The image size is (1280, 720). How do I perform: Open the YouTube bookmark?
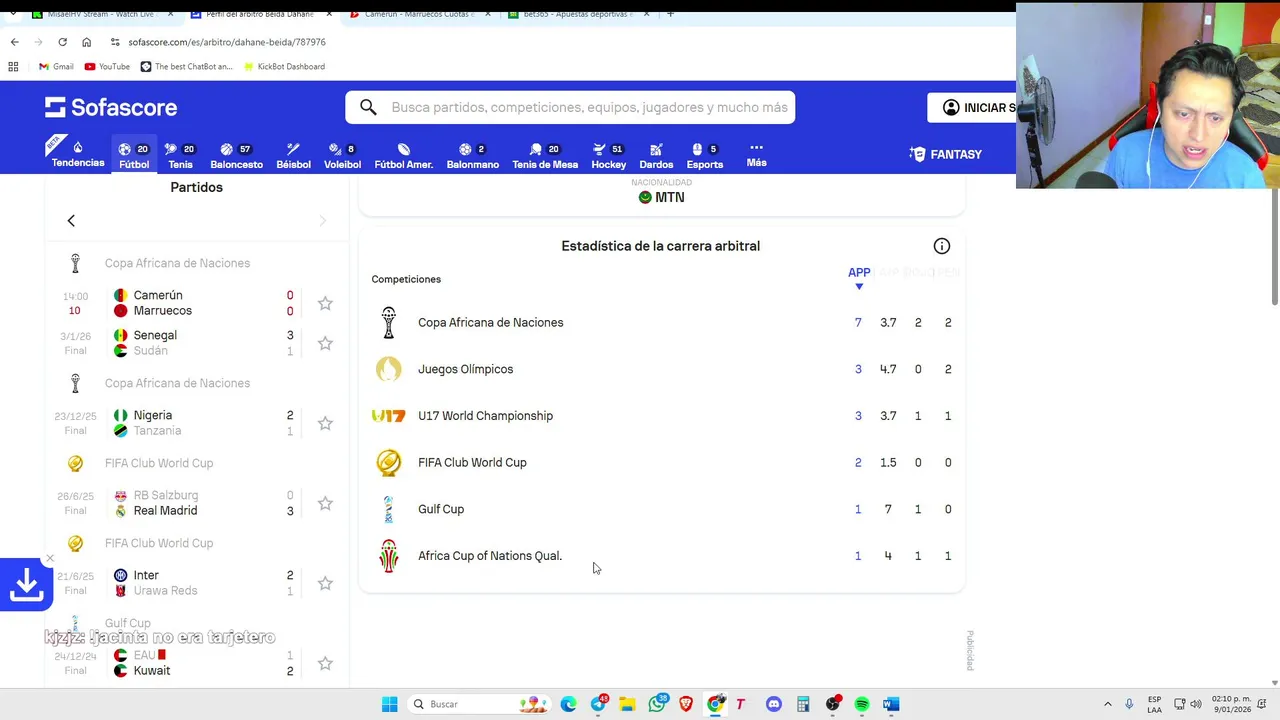click(107, 66)
